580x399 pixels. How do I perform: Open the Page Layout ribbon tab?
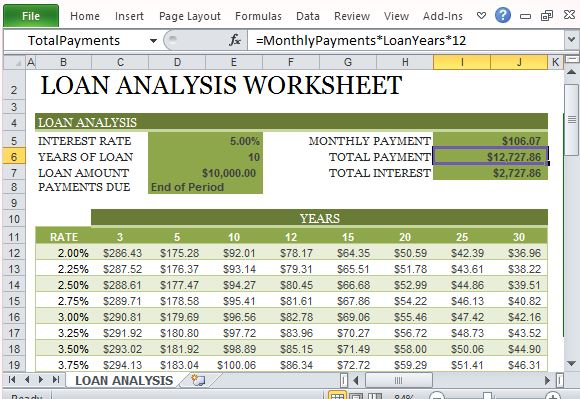coord(190,16)
